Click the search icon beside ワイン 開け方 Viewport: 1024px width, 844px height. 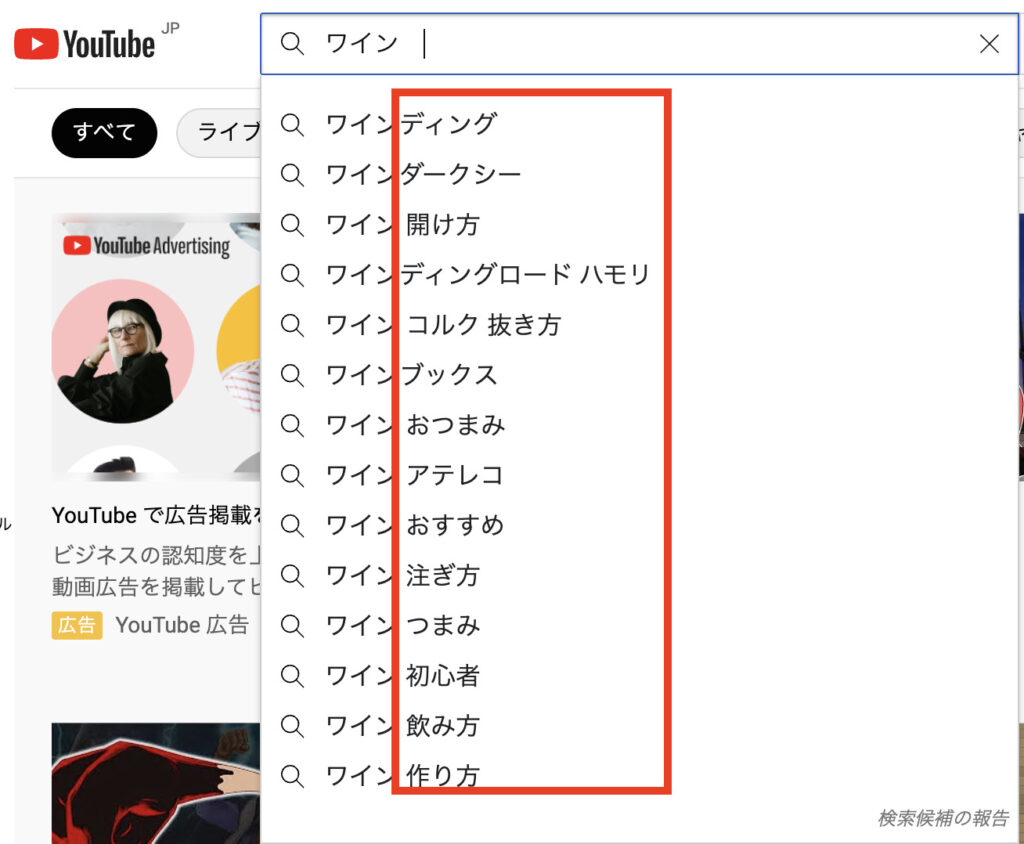click(292, 224)
